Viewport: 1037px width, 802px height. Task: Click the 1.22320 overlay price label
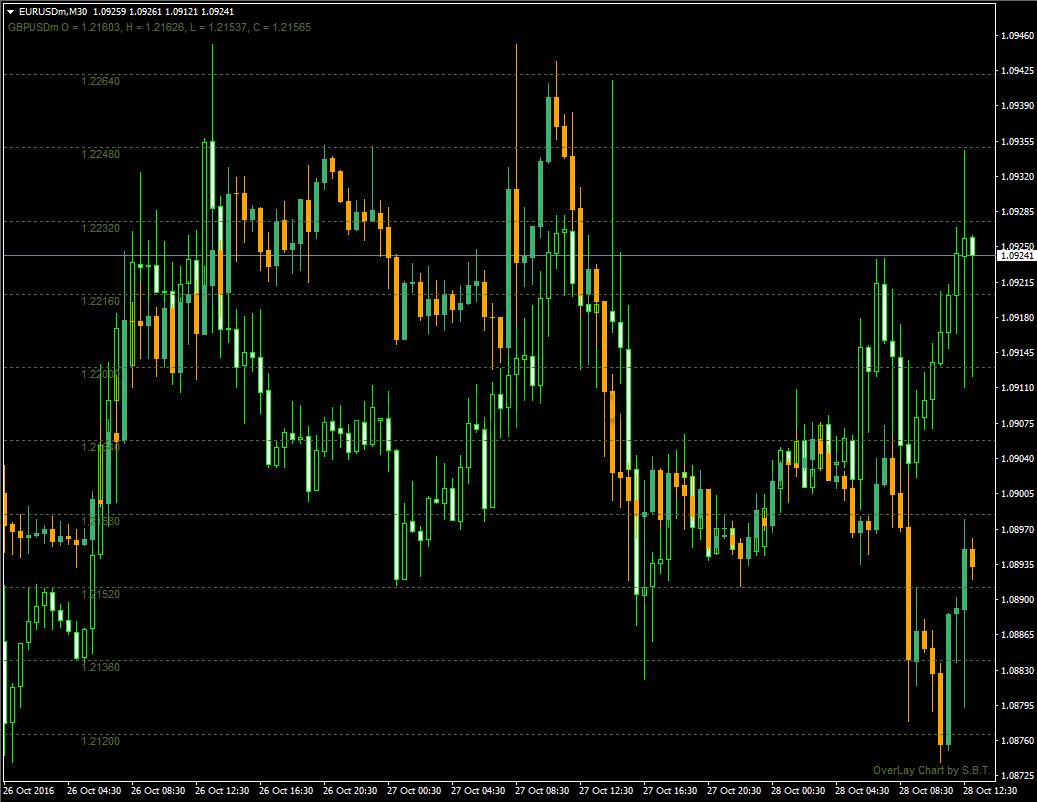[100, 228]
